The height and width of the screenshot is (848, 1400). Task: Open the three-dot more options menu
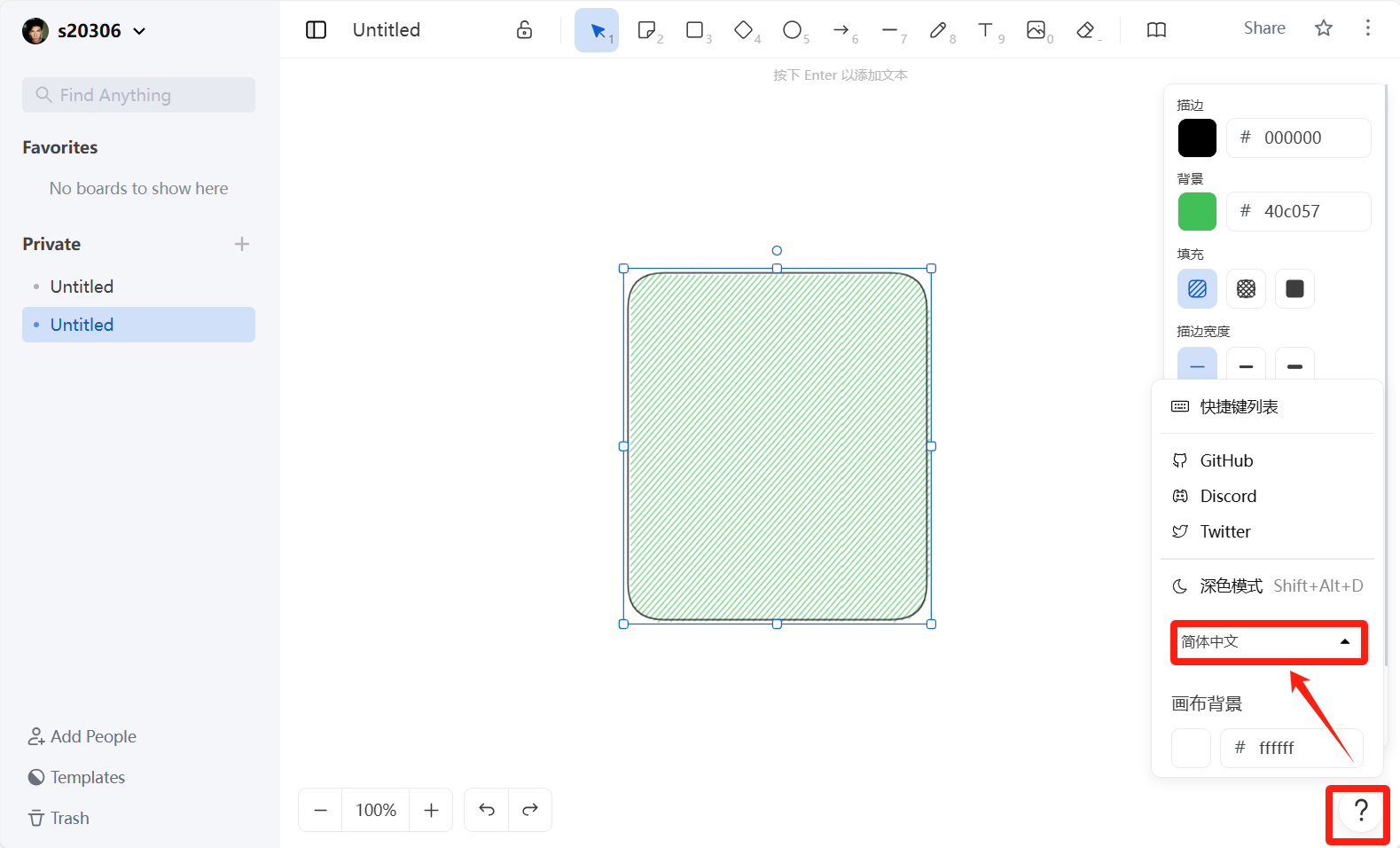tap(1367, 28)
